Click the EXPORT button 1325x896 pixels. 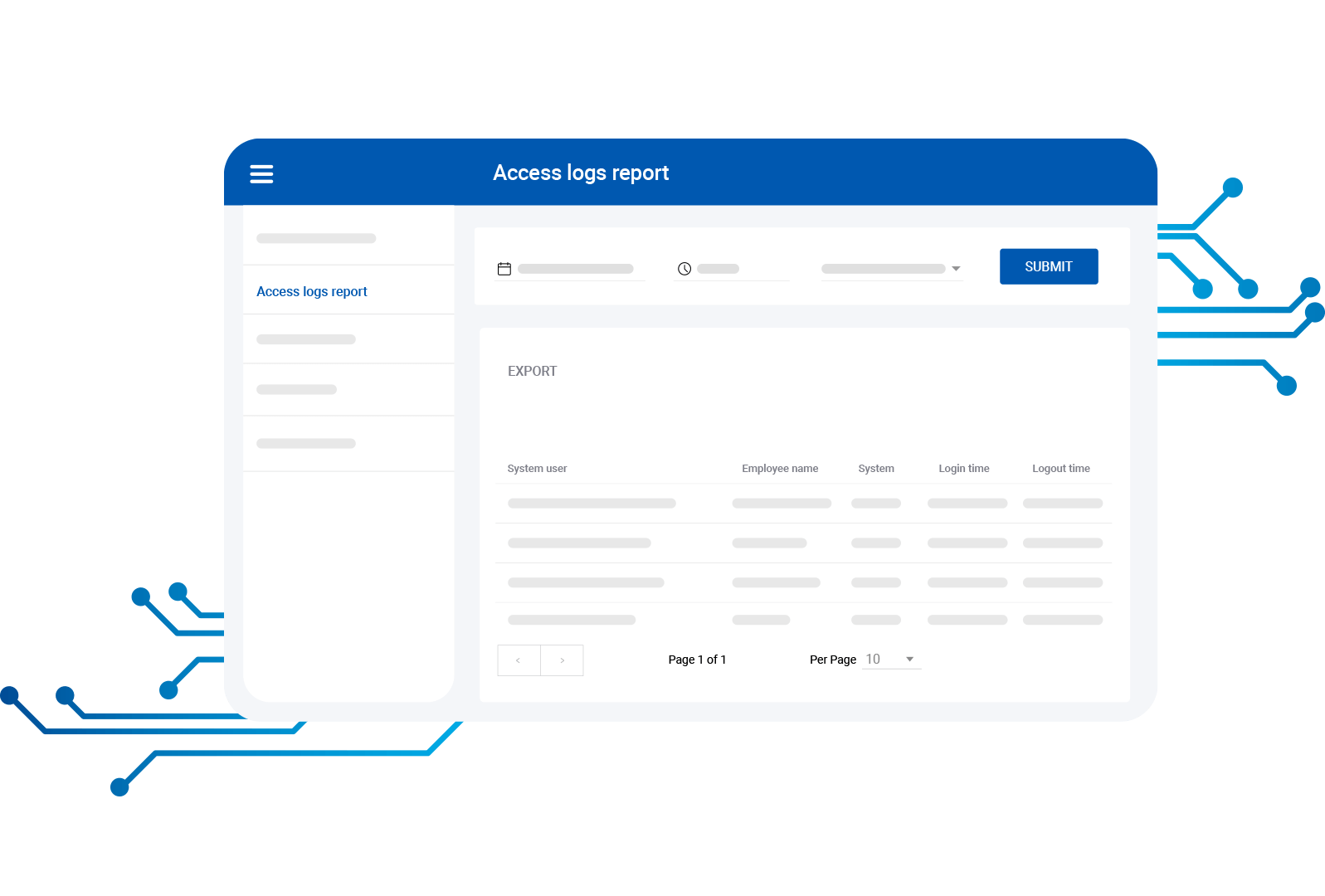pyautogui.click(x=532, y=371)
